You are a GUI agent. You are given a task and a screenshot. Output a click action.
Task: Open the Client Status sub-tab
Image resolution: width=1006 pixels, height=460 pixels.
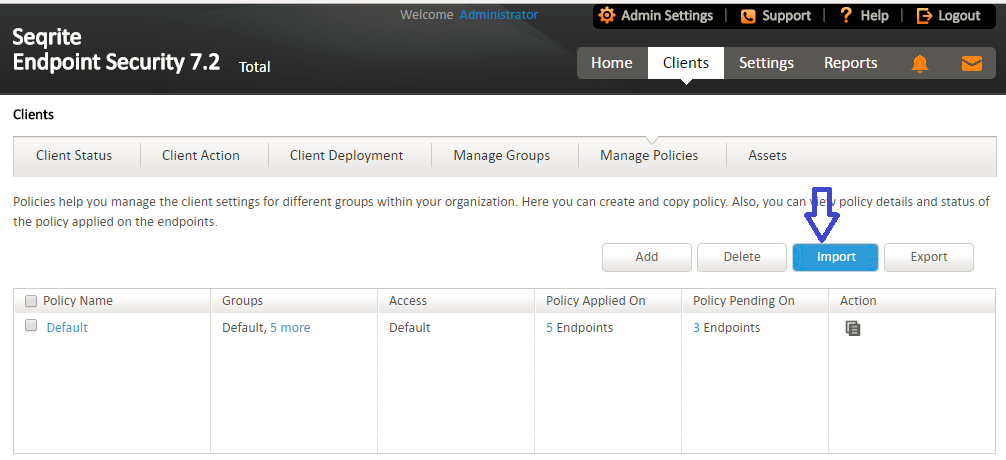click(x=74, y=155)
